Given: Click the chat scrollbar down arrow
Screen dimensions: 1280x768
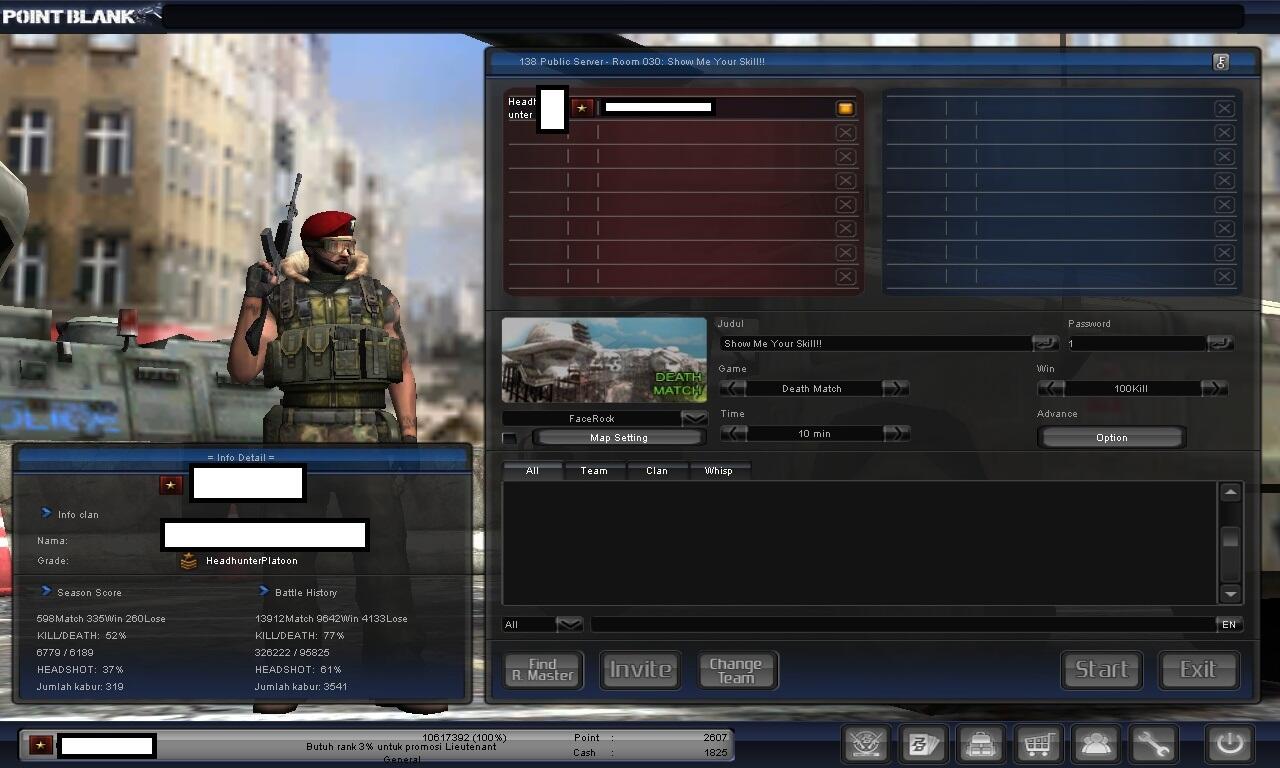Looking at the screenshot, I should 1231,594.
